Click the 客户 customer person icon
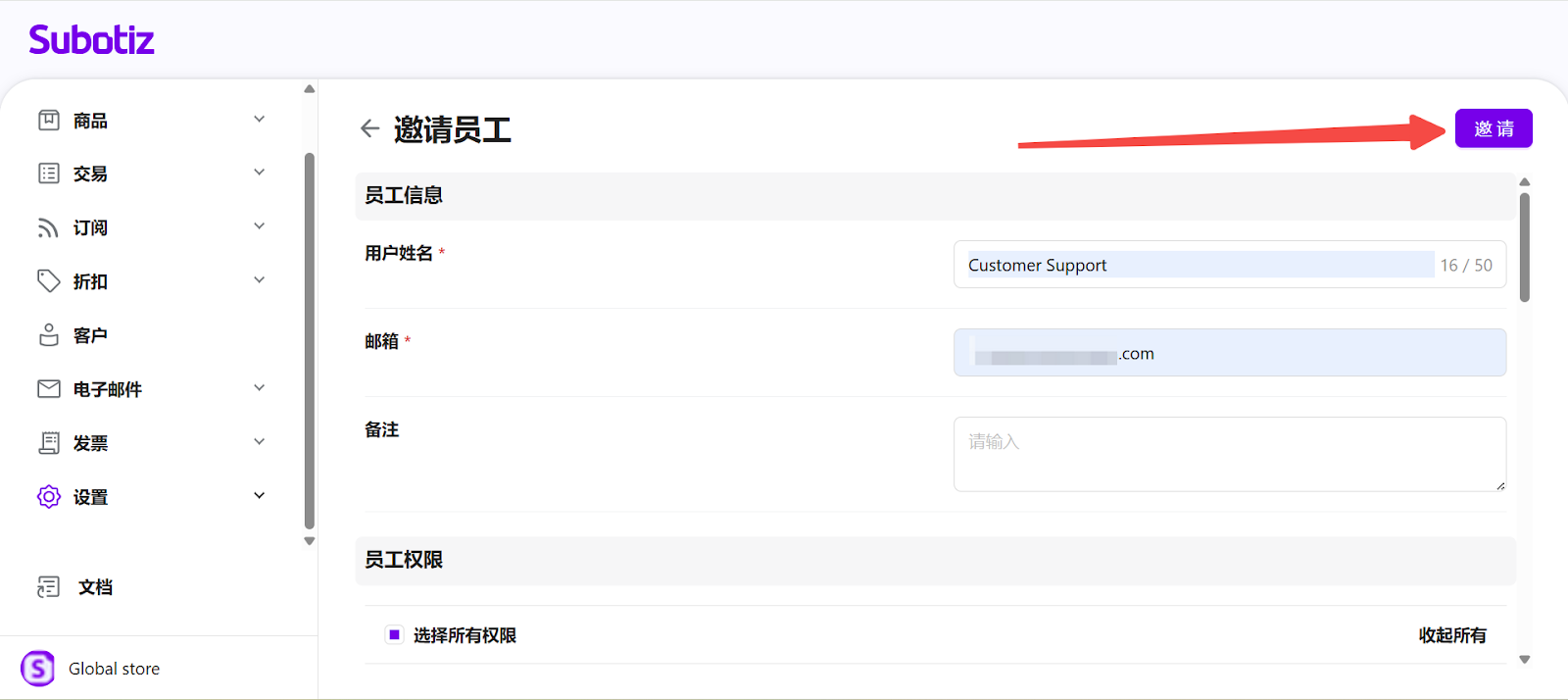1568x700 pixels. click(48, 335)
